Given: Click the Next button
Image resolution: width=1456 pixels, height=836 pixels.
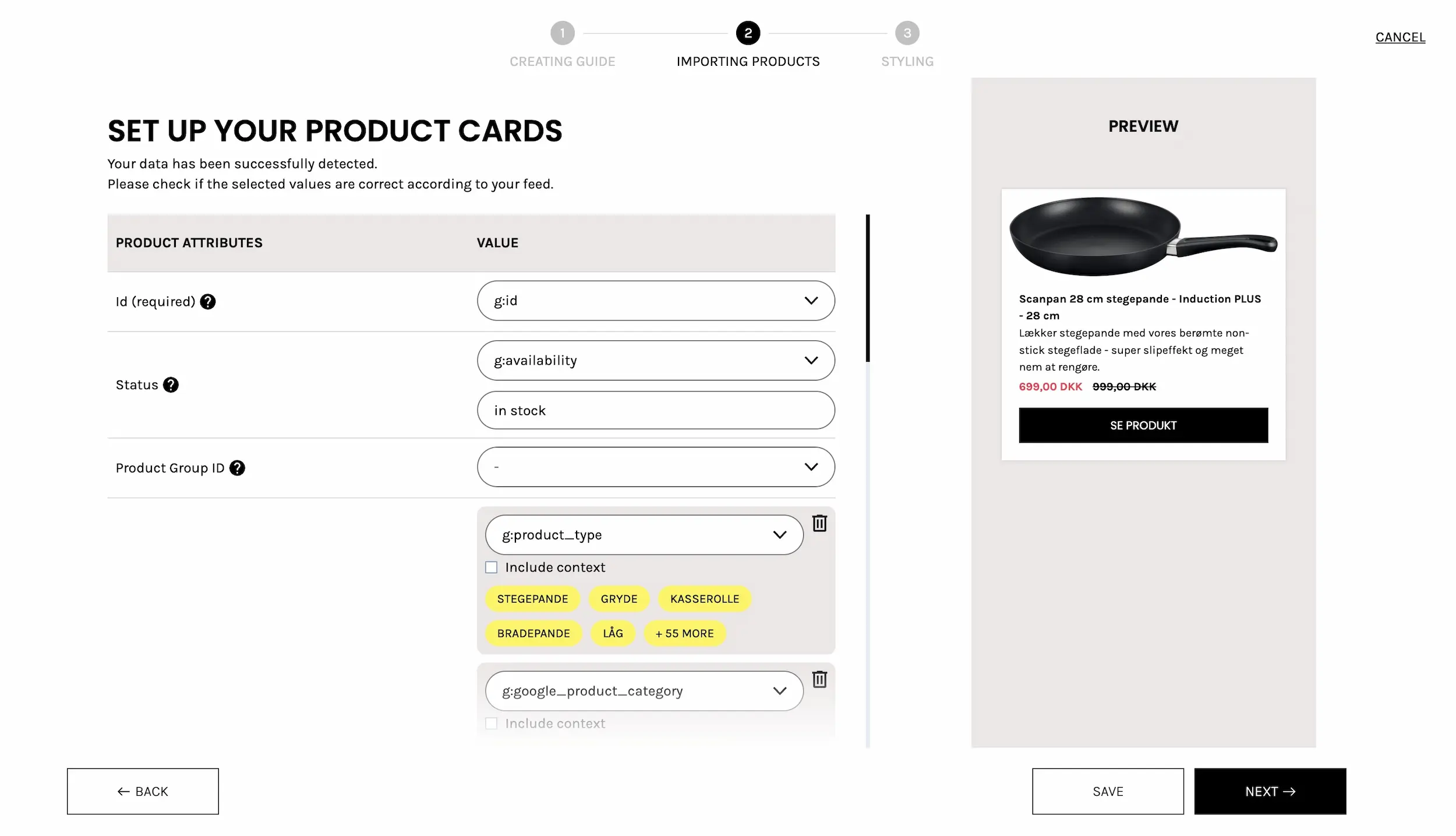Looking at the screenshot, I should [1270, 791].
